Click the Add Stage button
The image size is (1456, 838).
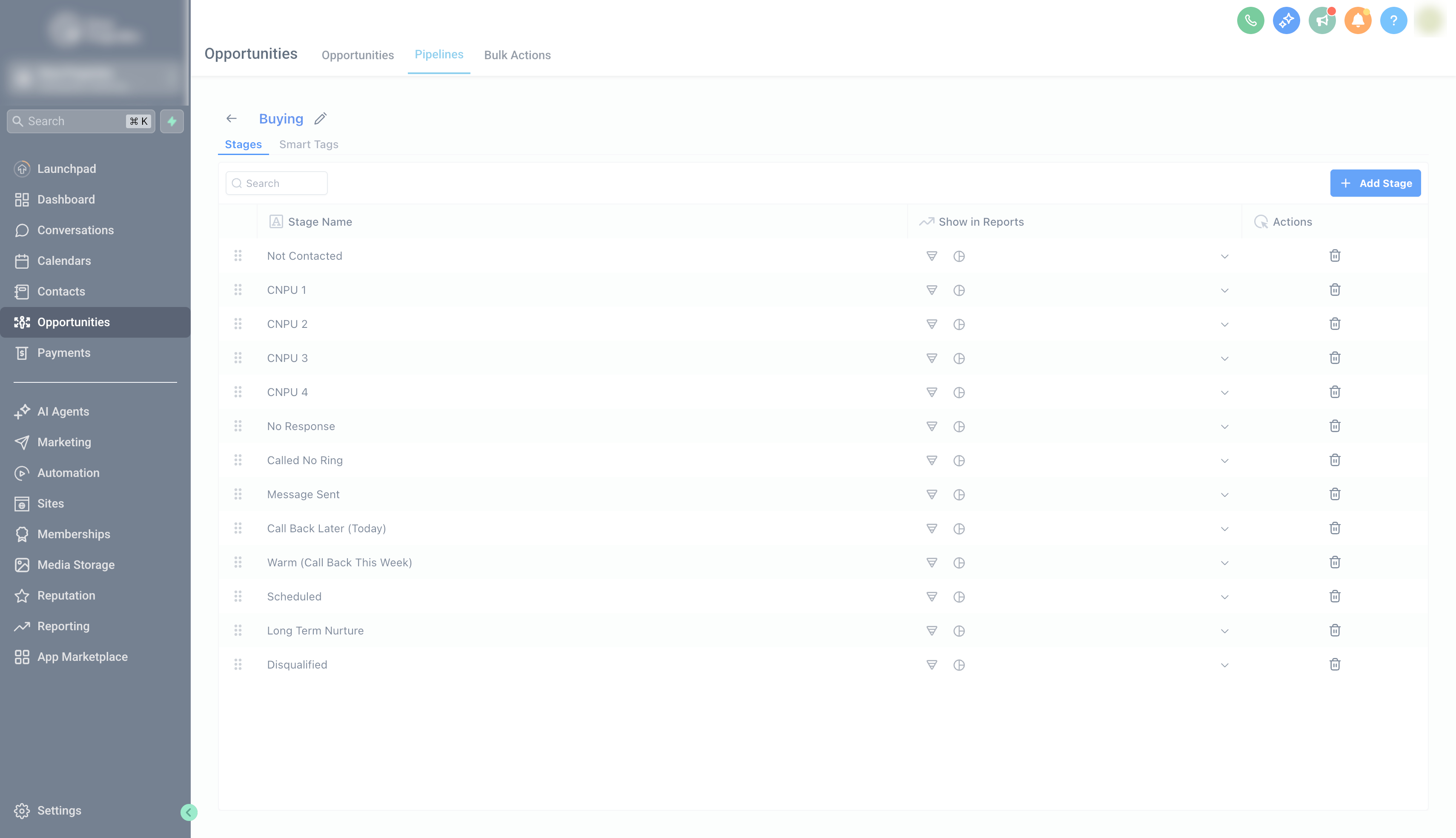[x=1376, y=183]
